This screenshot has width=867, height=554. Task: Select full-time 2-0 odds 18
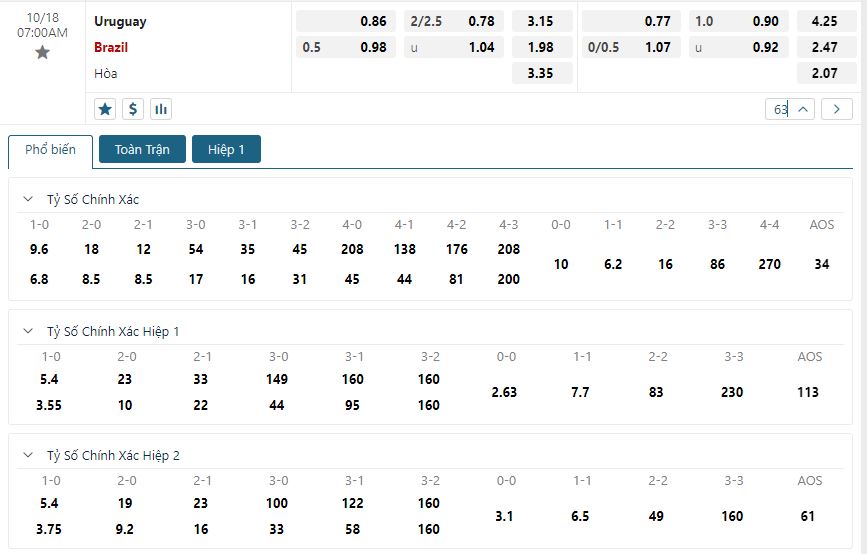click(91, 249)
